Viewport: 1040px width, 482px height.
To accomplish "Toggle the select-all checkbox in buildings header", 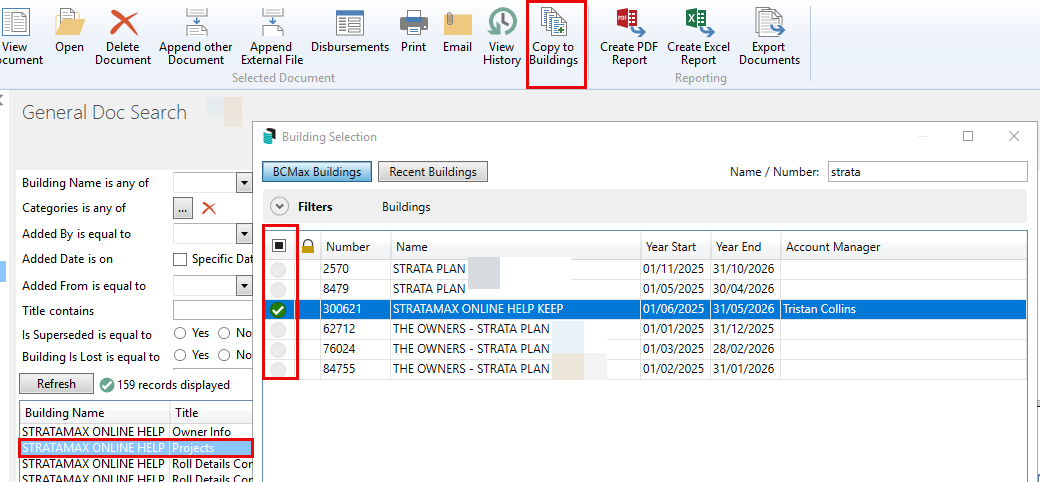I will [279, 246].
